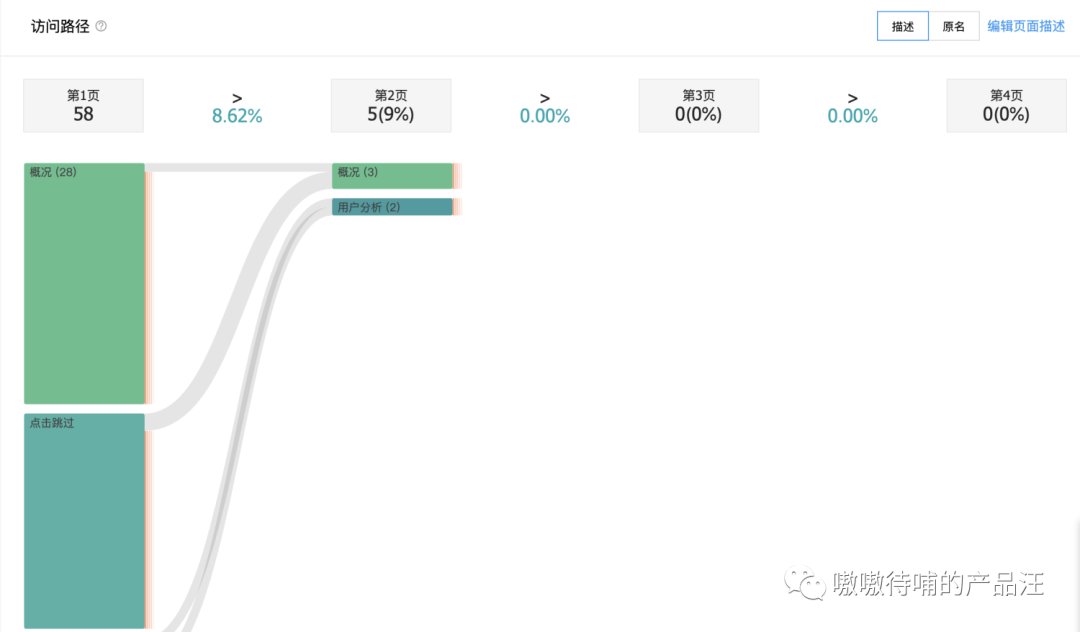The width and height of the screenshot is (1080, 632).
Task: Select the 概况 (3) node in page two
Action: coord(392,176)
